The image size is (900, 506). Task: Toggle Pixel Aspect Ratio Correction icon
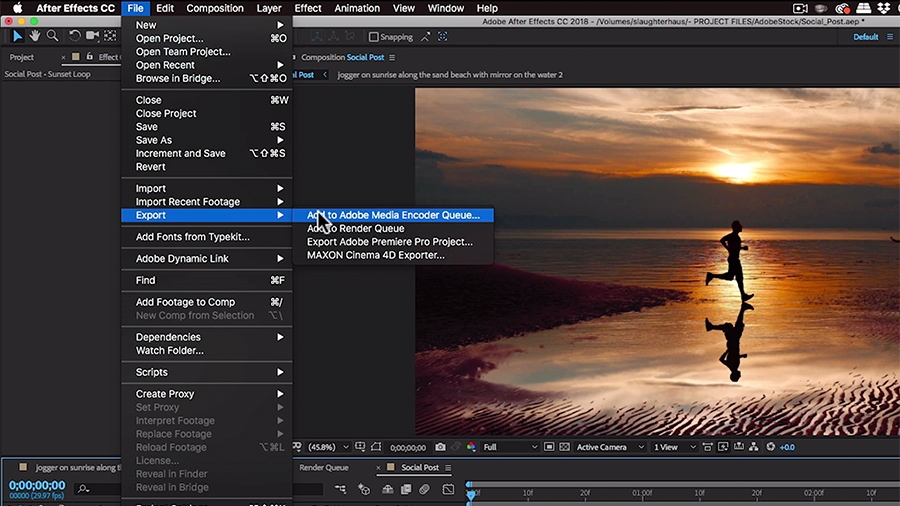[x=707, y=447]
